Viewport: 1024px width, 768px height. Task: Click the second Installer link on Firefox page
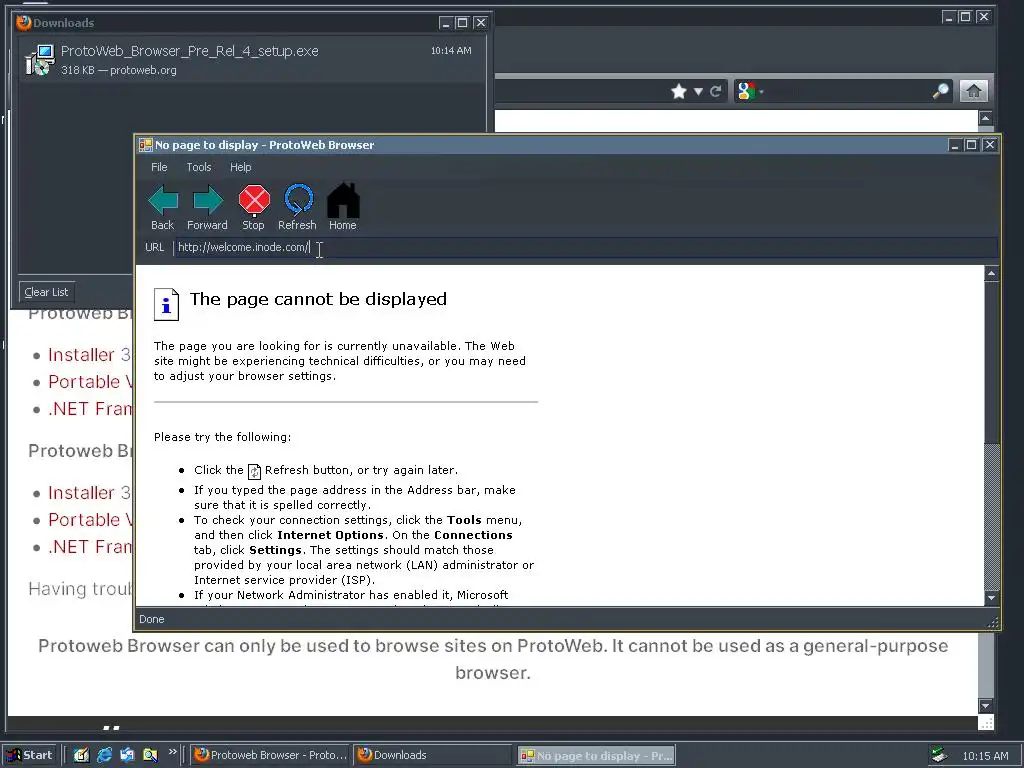point(81,492)
